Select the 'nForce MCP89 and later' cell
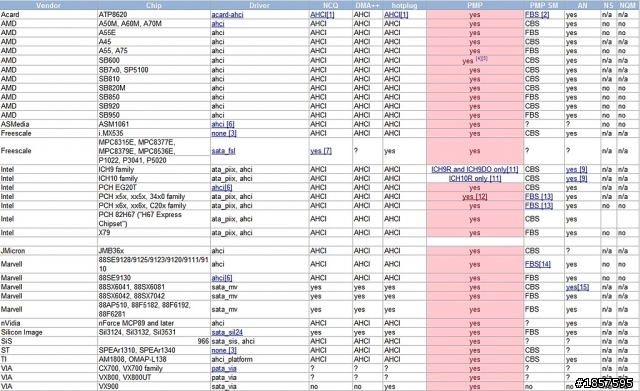This screenshot has height=391, width=640. tap(154, 323)
